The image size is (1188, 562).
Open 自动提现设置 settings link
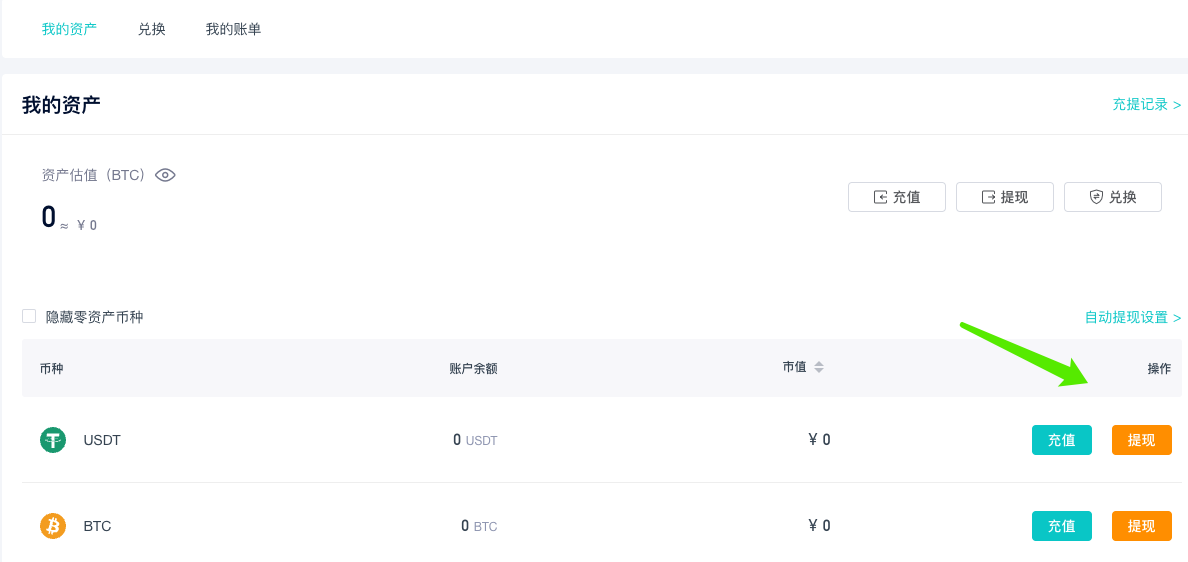[x=1133, y=317]
